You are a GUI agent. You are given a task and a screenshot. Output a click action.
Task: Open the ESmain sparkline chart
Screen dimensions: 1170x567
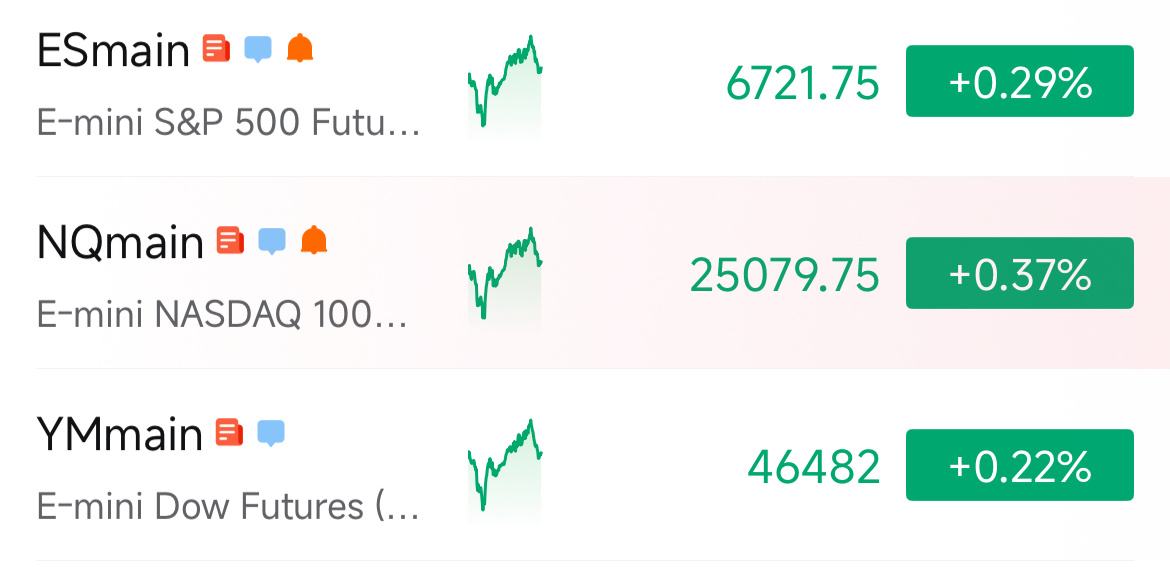(x=505, y=85)
